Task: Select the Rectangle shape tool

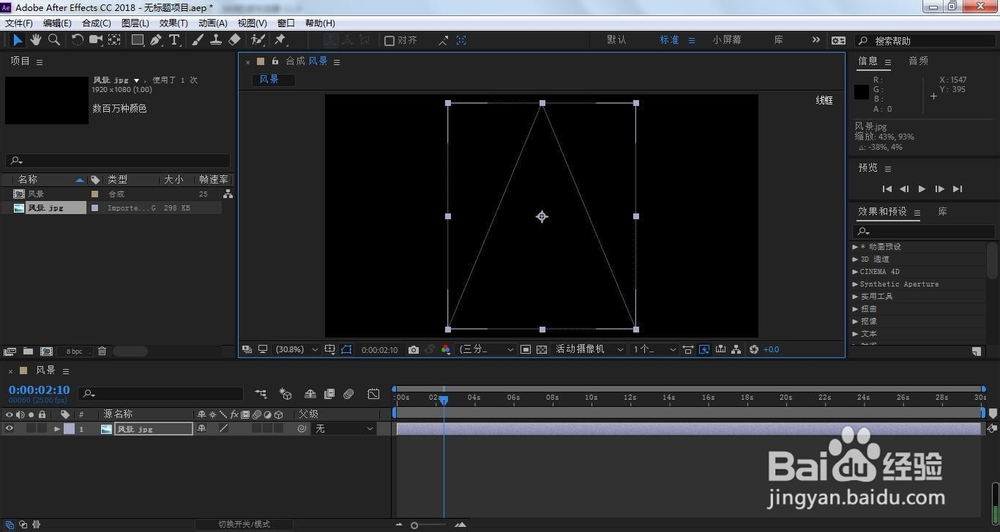Action: [x=137, y=40]
